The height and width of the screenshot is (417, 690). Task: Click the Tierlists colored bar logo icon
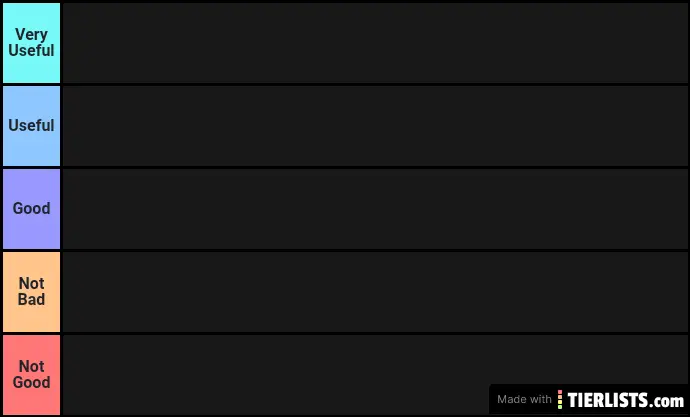coord(560,399)
